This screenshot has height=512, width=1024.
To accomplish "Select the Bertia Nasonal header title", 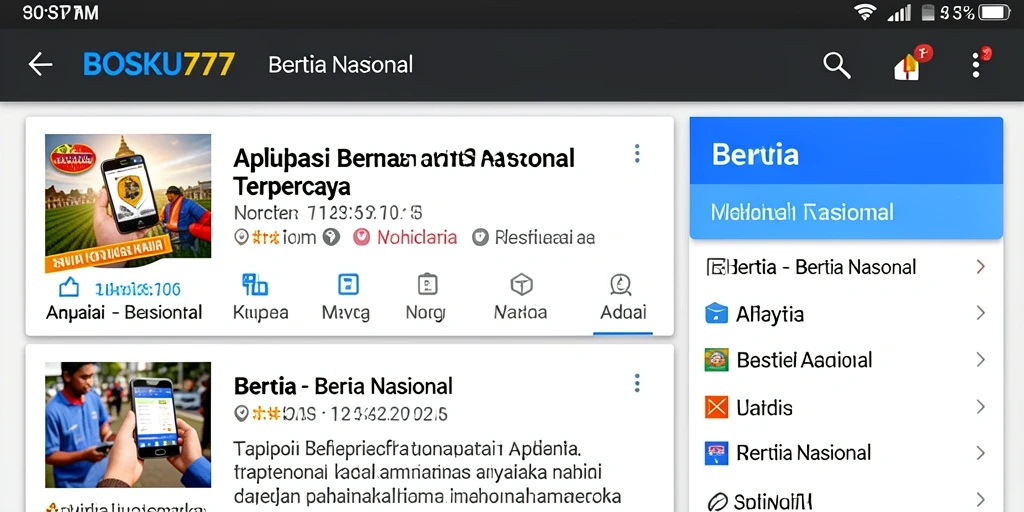I will click(x=340, y=65).
